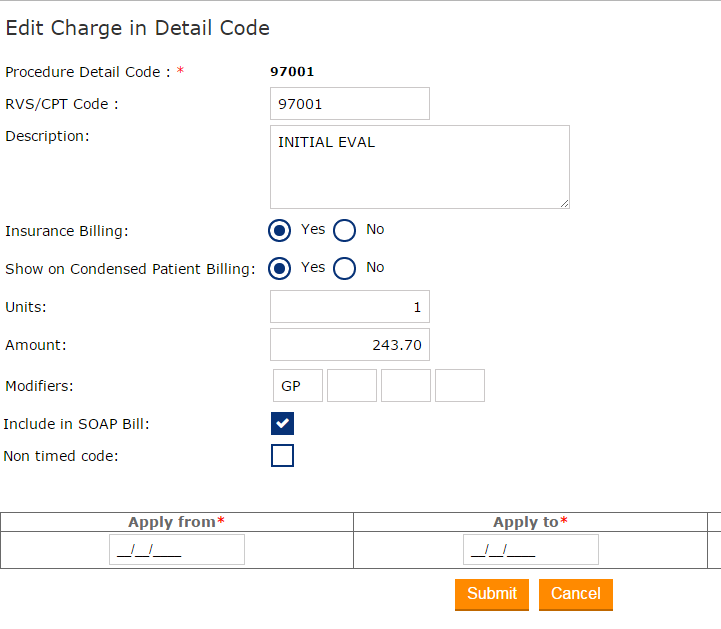Click the Apply to date field
721x629 pixels.
click(x=530, y=550)
